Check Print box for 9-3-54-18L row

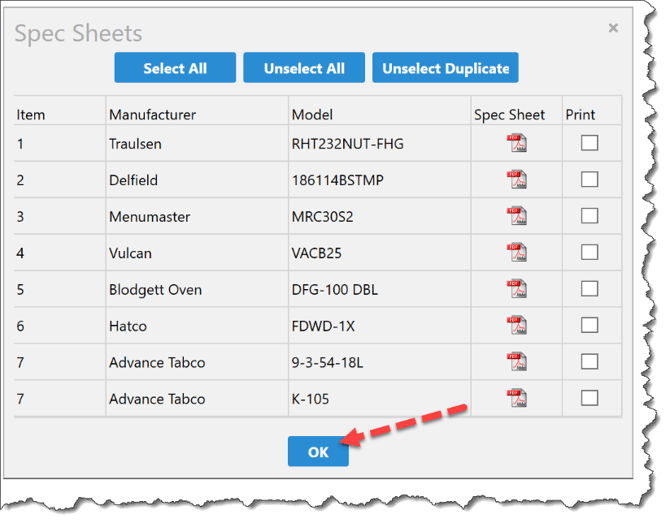589,362
